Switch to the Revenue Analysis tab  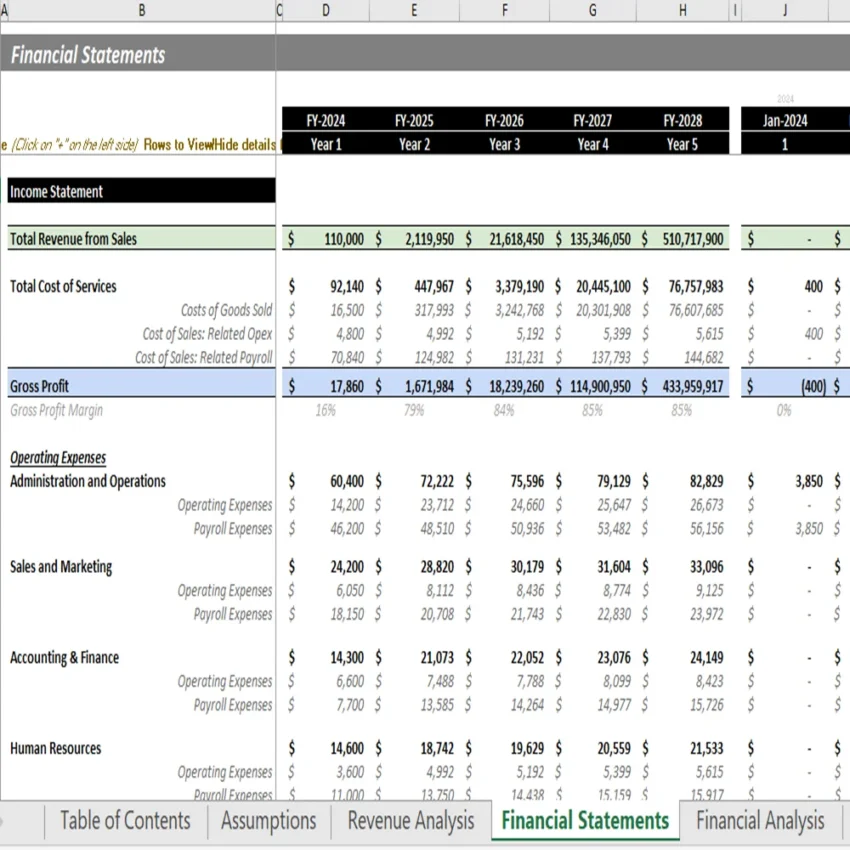[408, 820]
